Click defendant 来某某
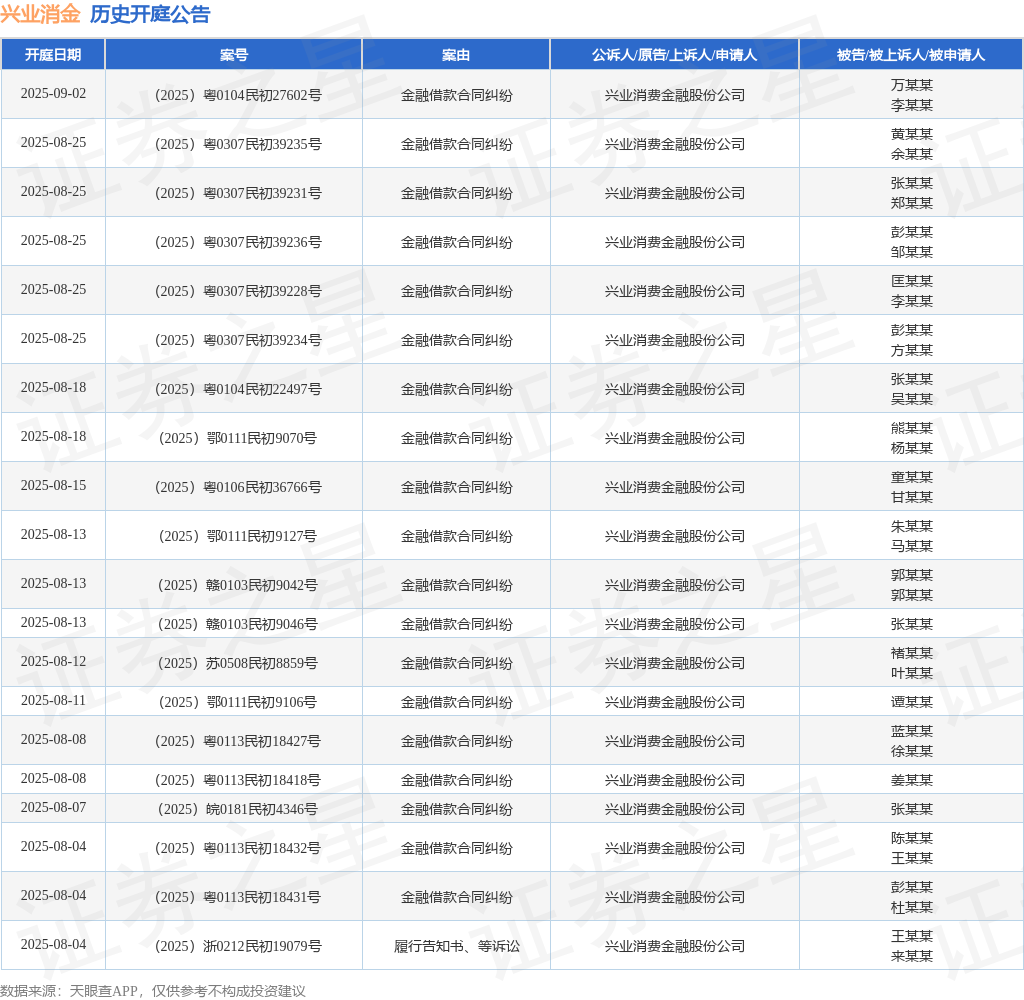 tap(912, 956)
